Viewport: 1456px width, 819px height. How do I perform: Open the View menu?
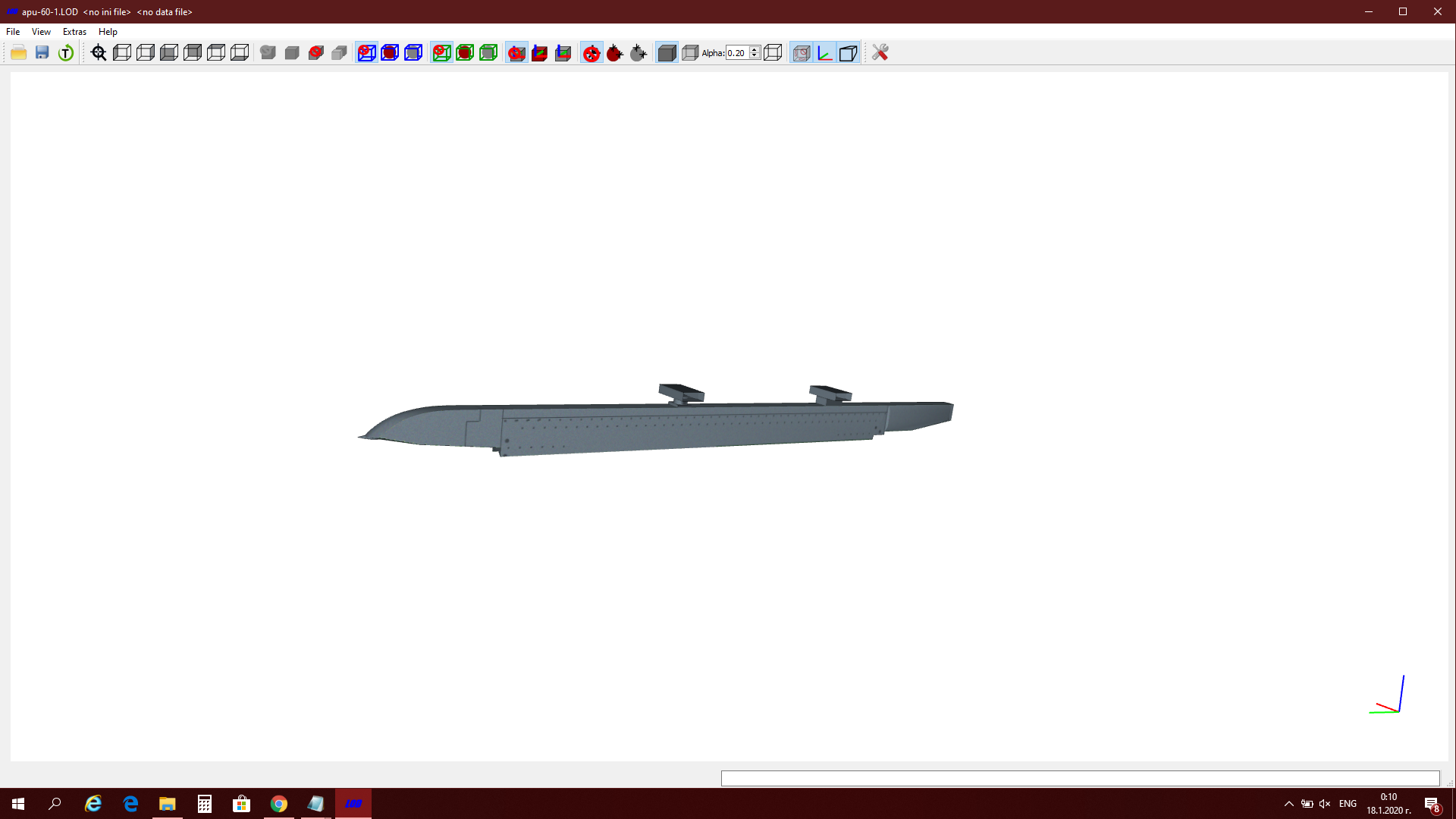(41, 32)
